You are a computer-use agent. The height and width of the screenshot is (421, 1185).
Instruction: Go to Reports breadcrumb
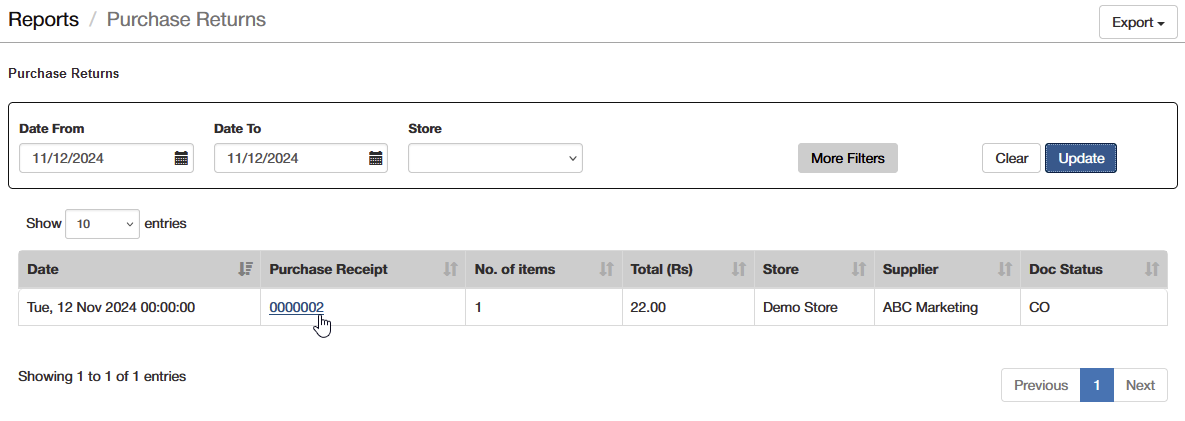43,20
